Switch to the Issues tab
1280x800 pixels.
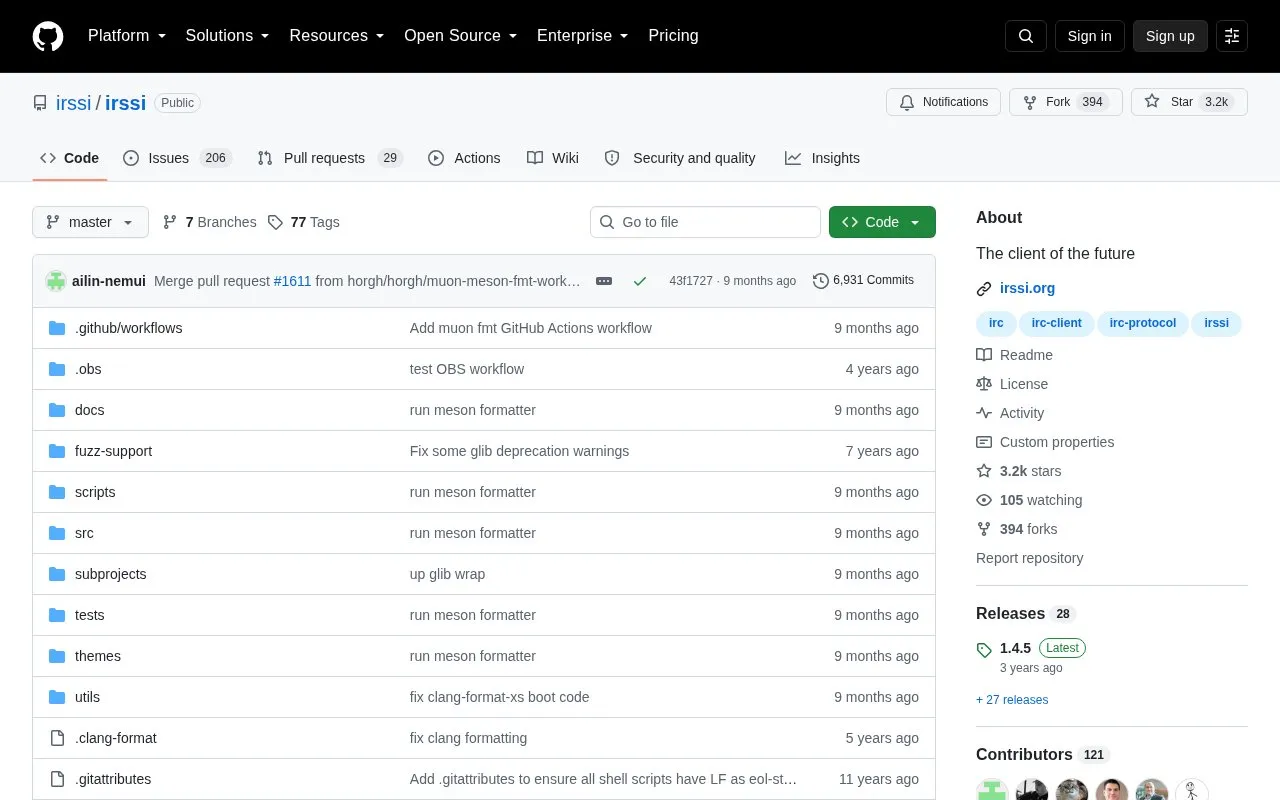(177, 158)
